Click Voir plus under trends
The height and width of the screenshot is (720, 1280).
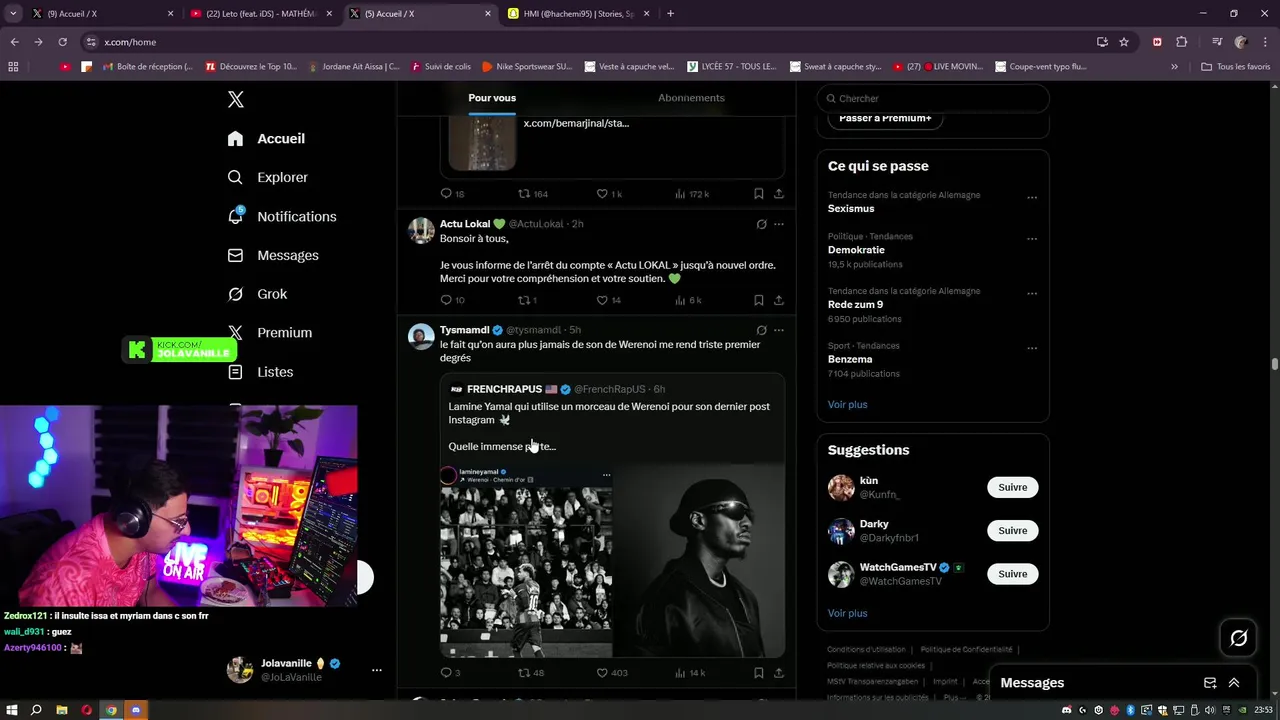pos(847,405)
